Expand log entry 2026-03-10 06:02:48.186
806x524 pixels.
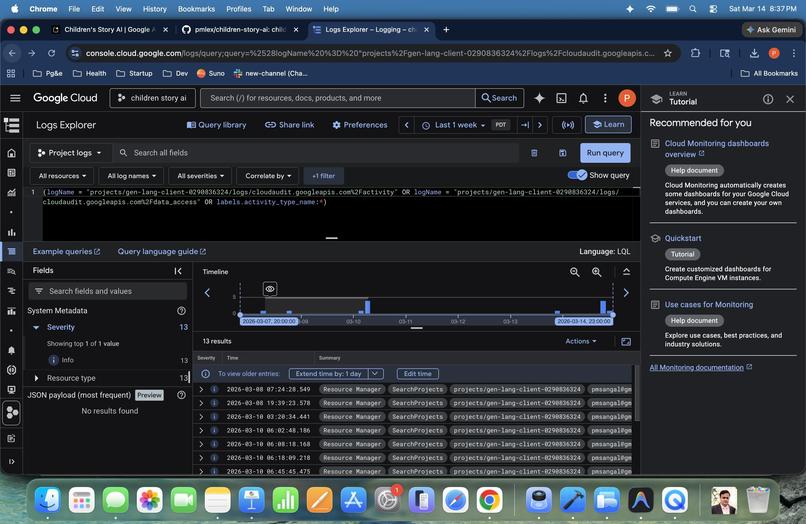coord(201,430)
